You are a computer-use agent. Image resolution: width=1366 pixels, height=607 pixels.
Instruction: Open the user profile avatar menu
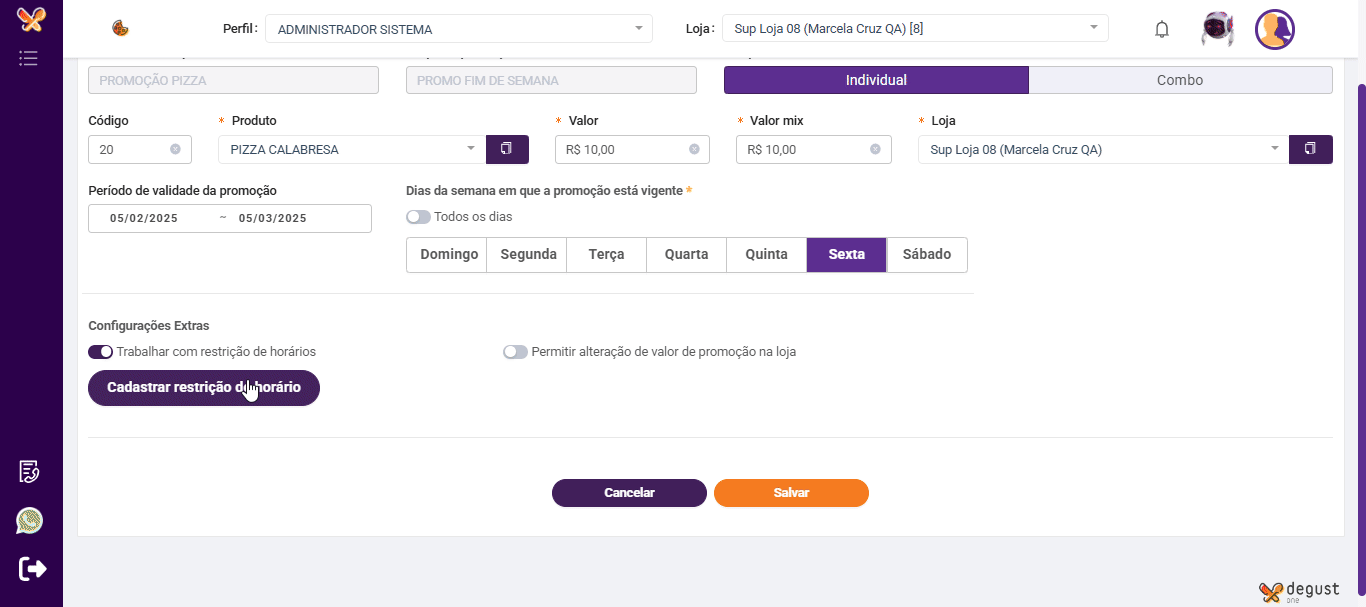pos(1275,29)
